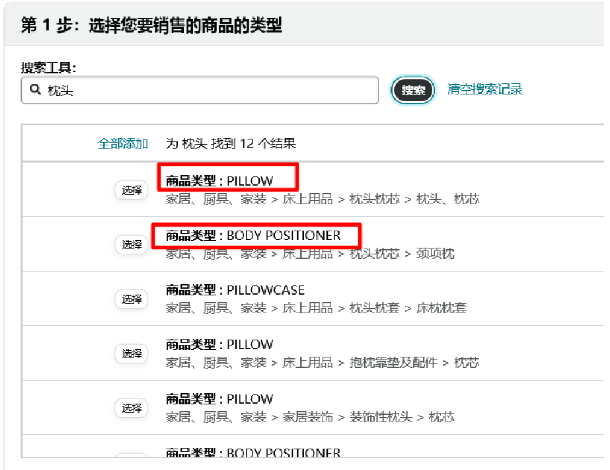The image size is (610, 470).
Task: Click the 全部添加 link
Action: [x=123, y=143]
